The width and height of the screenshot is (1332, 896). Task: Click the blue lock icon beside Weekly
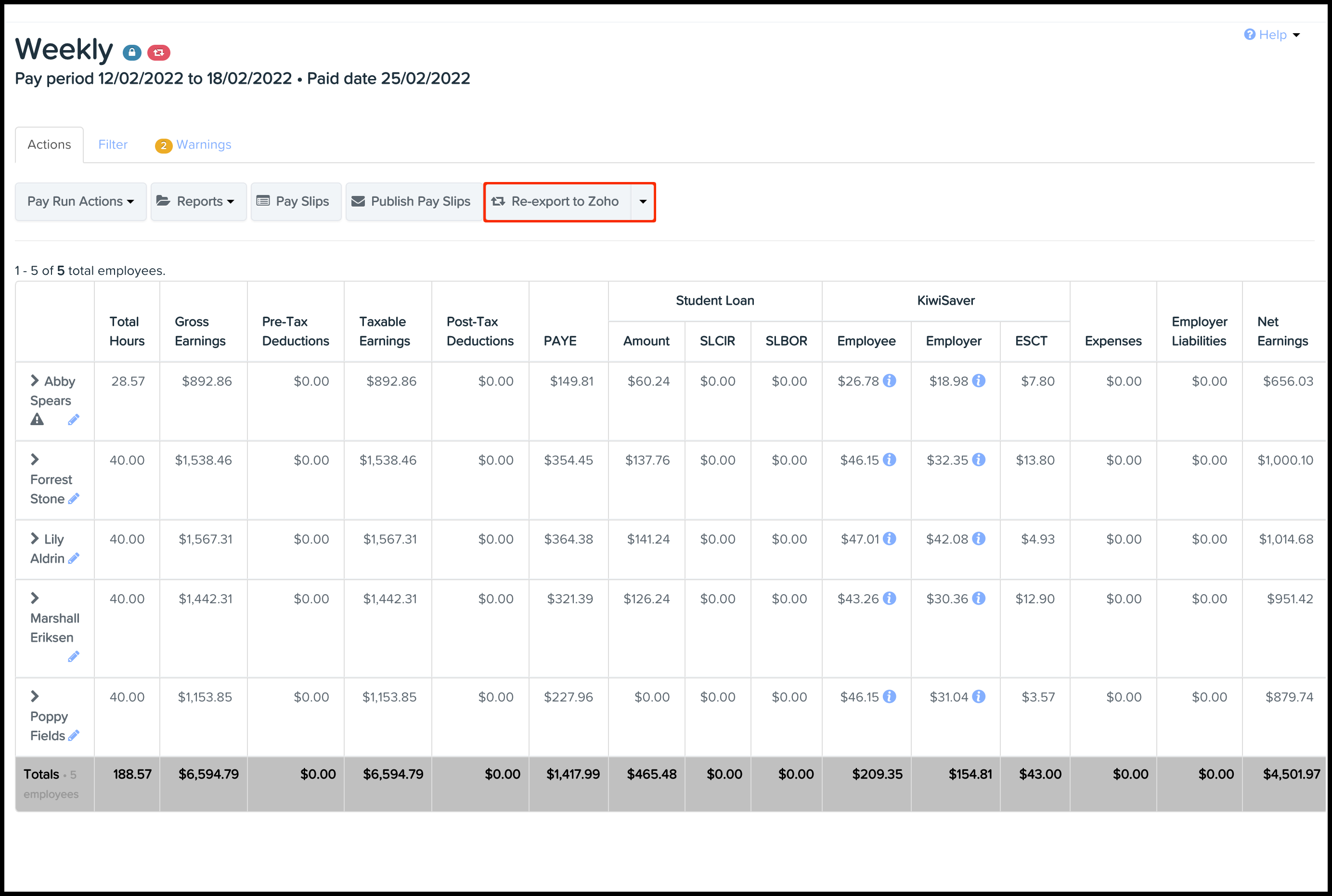pyautogui.click(x=132, y=52)
